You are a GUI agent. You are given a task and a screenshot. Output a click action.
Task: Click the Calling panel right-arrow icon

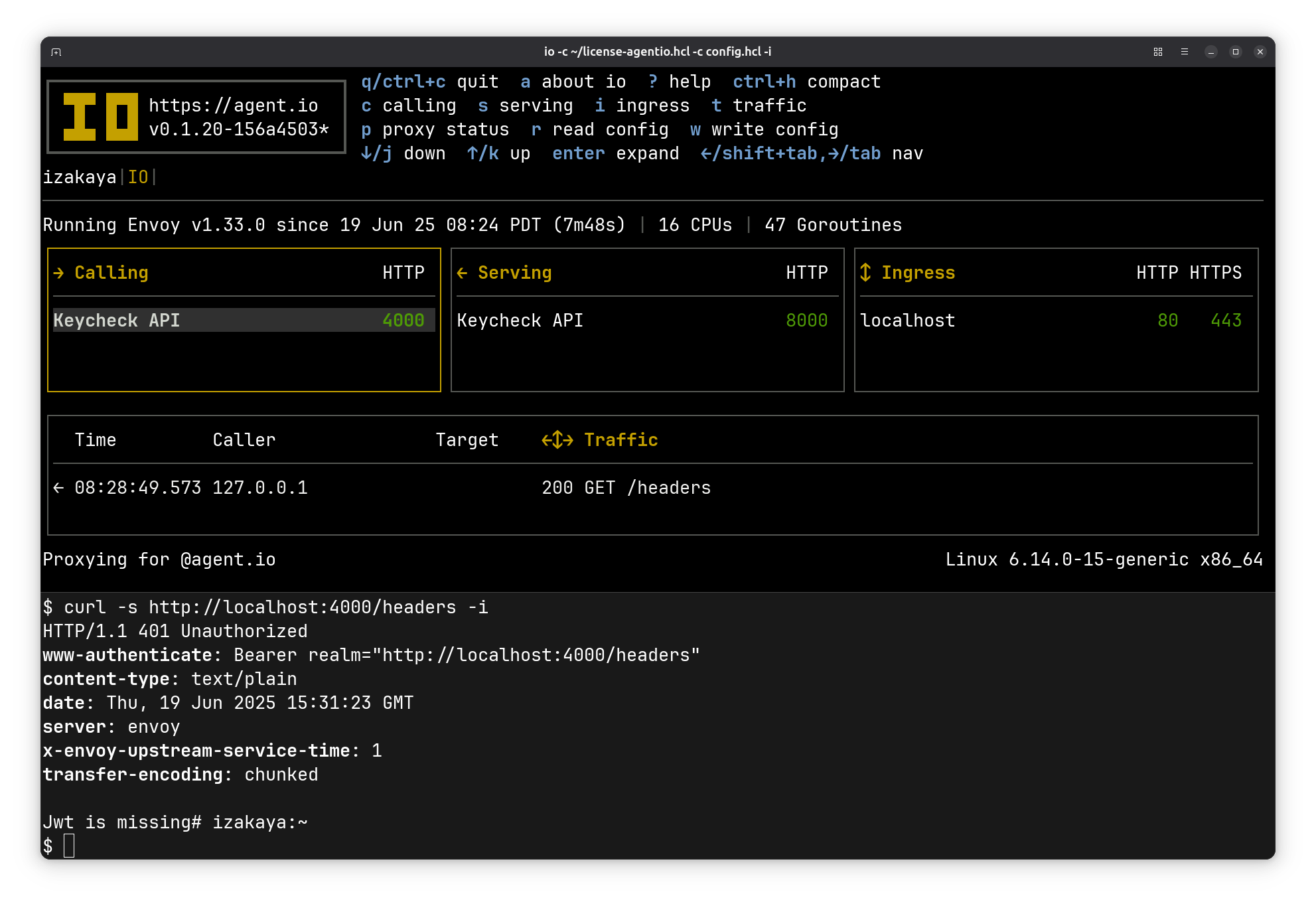point(58,273)
